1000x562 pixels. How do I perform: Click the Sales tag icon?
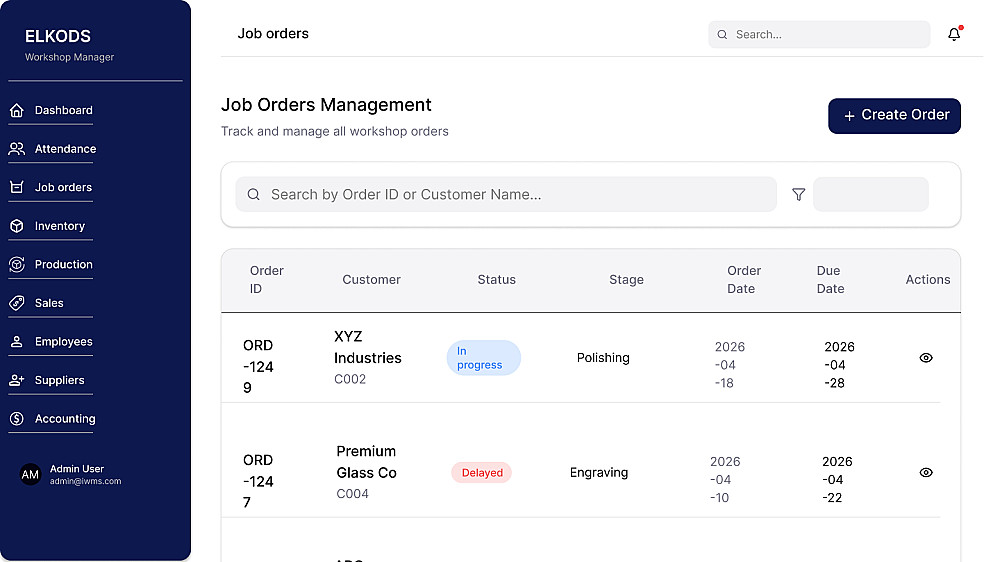pyautogui.click(x=16, y=303)
